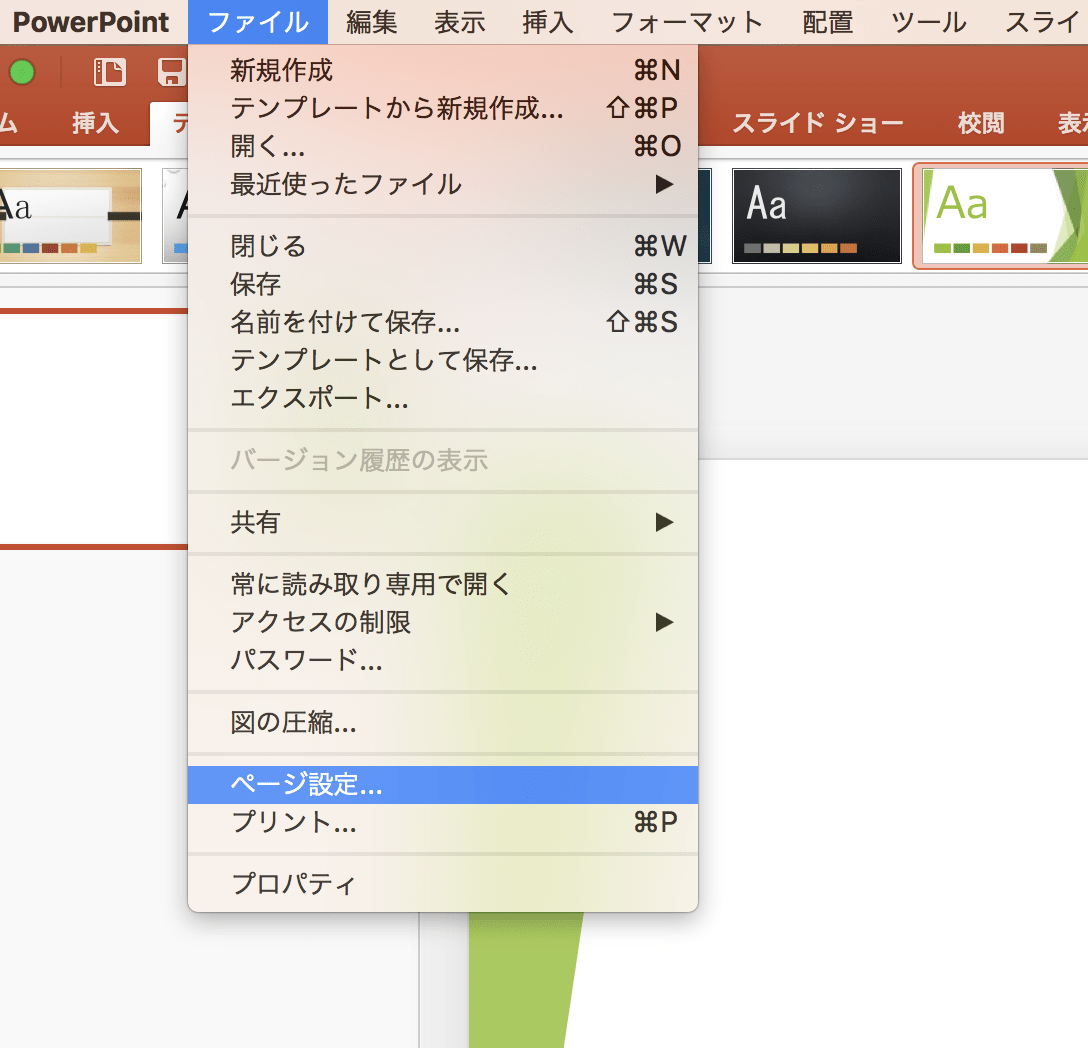The width and height of the screenshot is (1088, 1048).
Task: Choose 名前を付けて保存...
Action: coord(443,322)
